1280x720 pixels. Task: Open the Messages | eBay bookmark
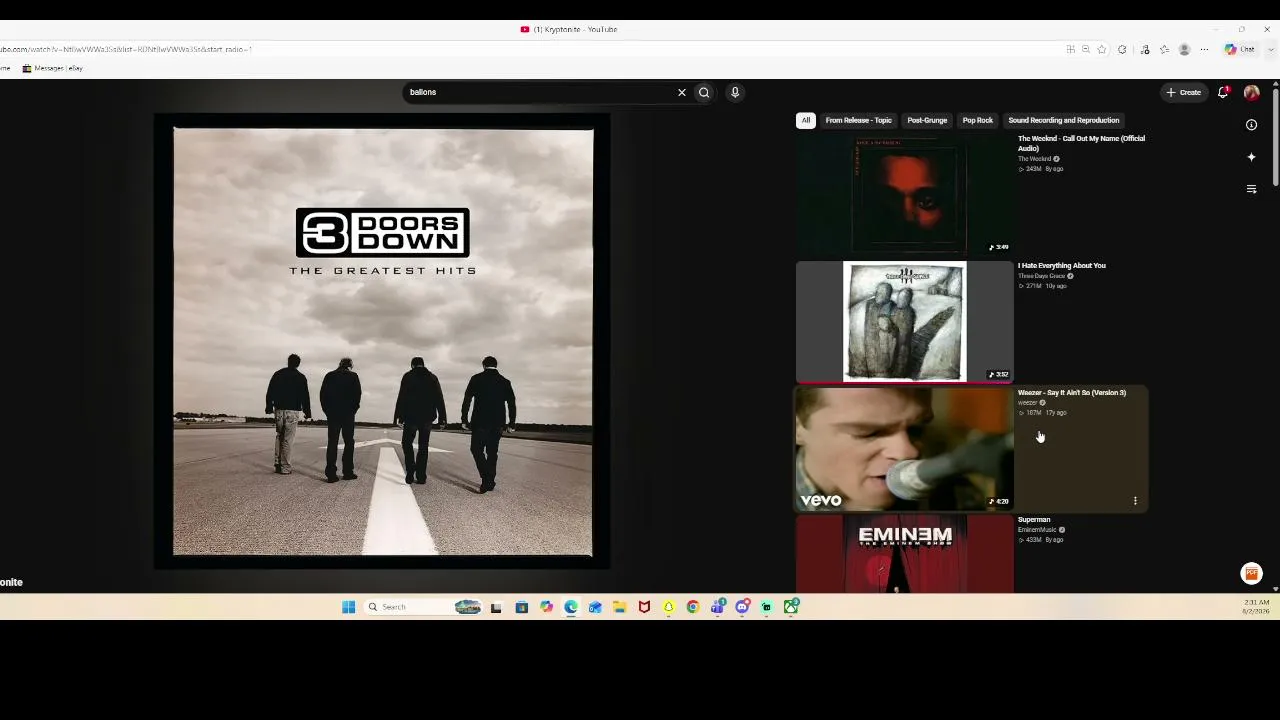[x=53, y=68]
